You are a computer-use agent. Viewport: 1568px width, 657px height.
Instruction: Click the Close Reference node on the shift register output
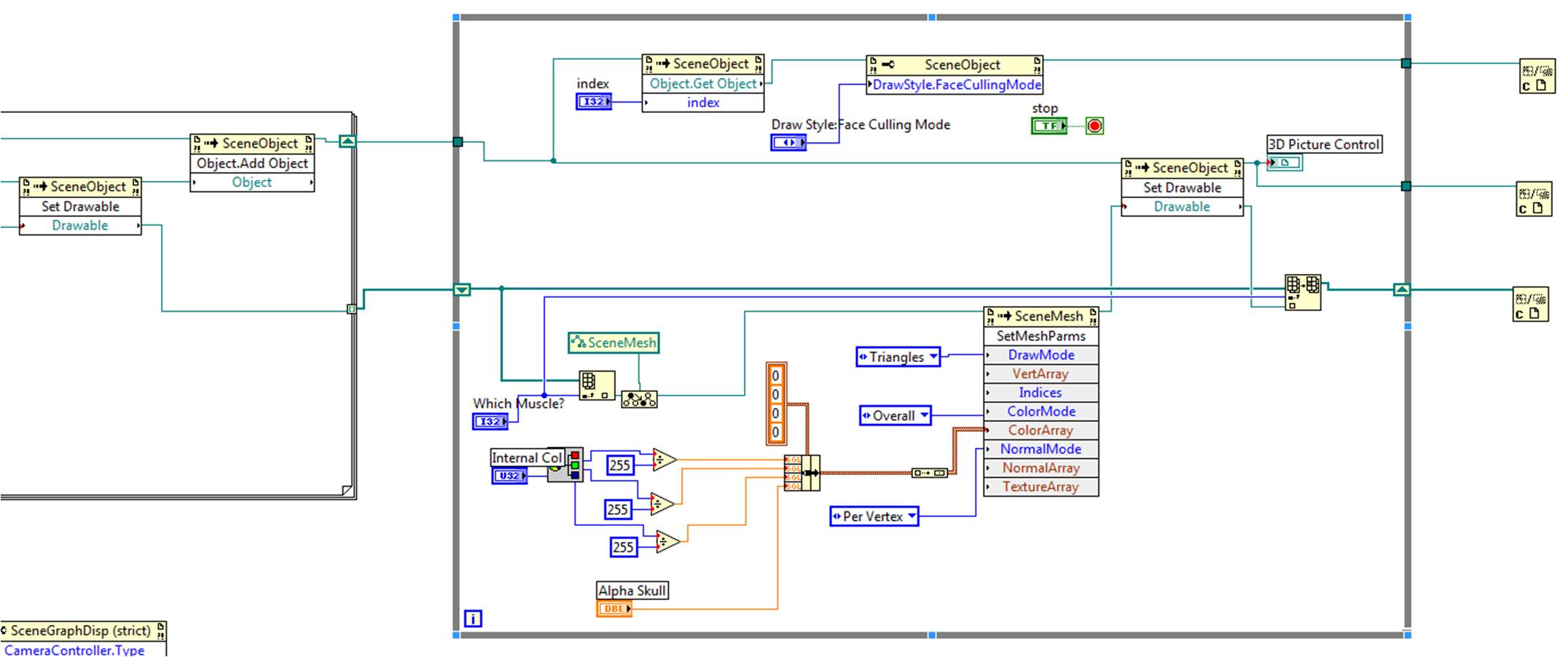(1530, 304)
